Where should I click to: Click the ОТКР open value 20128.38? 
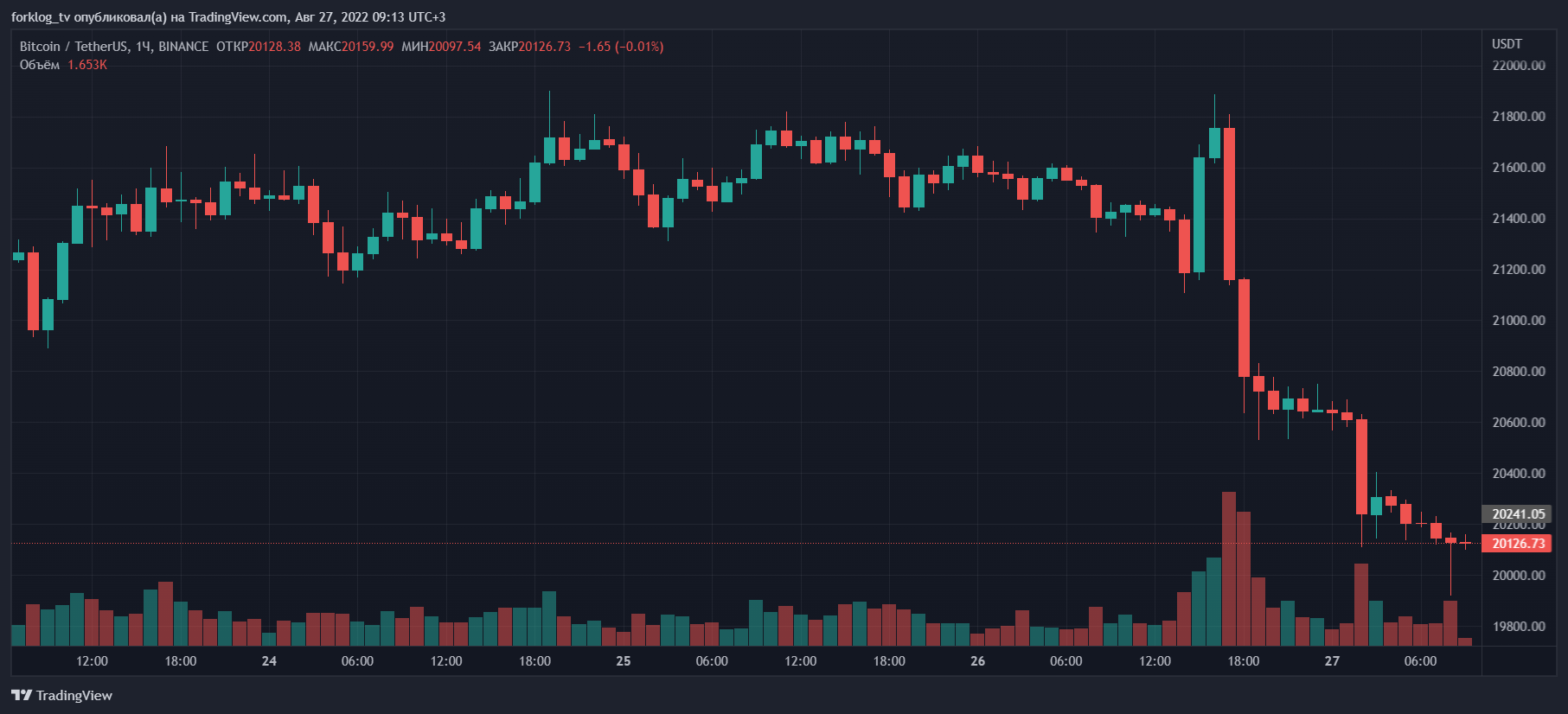click(275, 47)
